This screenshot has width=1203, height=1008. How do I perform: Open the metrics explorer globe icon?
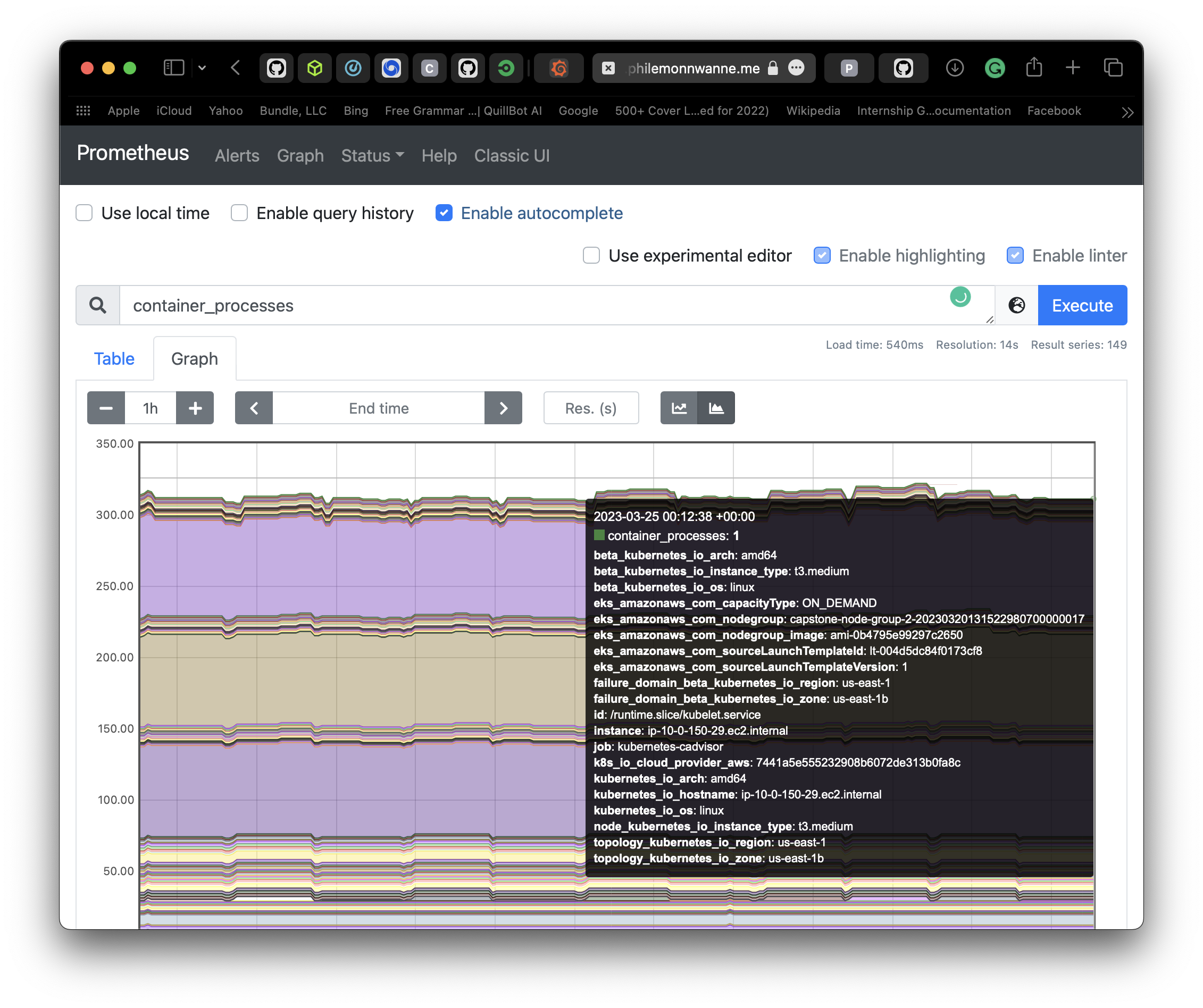(1017, 305)
